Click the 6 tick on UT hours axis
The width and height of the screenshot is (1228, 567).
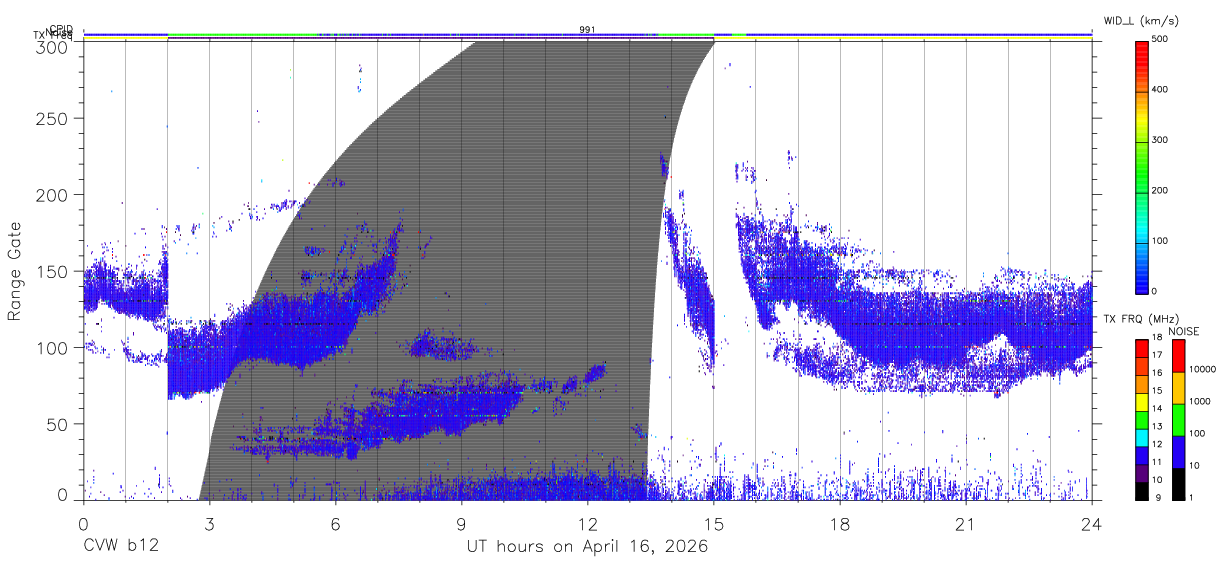click(335, 524)
